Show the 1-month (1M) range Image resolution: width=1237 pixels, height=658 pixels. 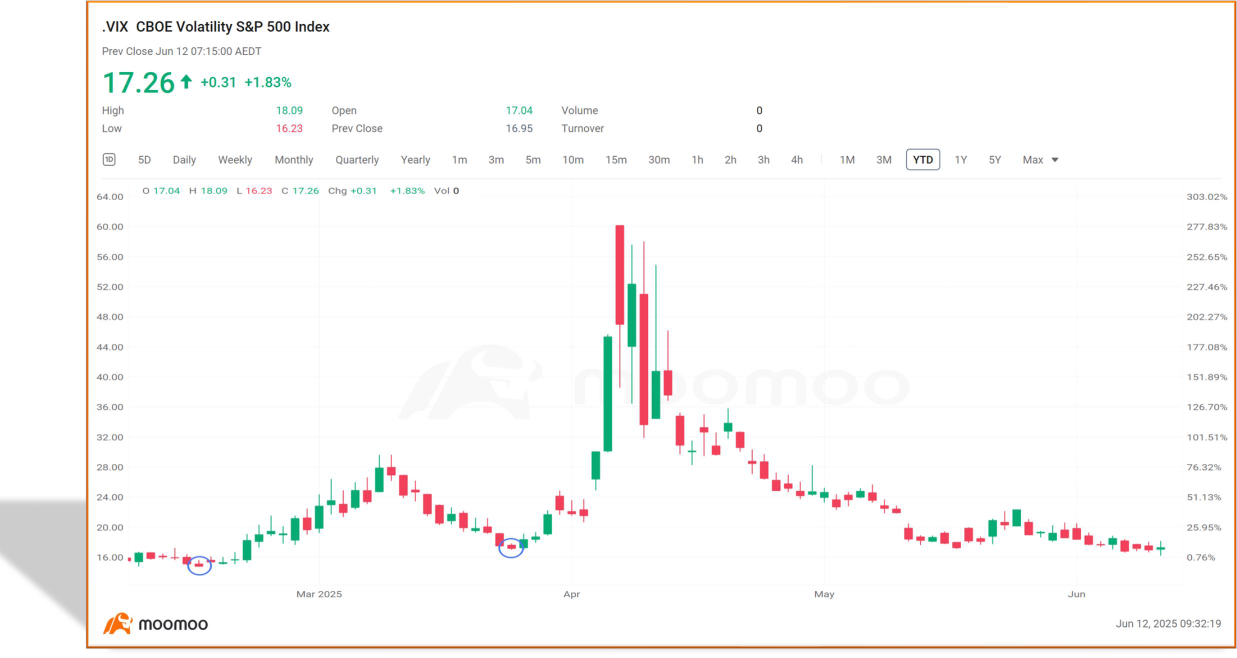tap(847, 160)
